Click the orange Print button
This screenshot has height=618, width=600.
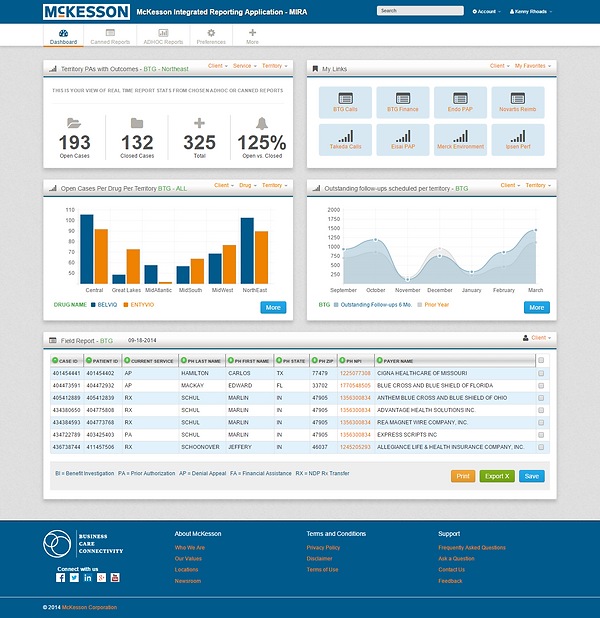[x=463, y=476]
